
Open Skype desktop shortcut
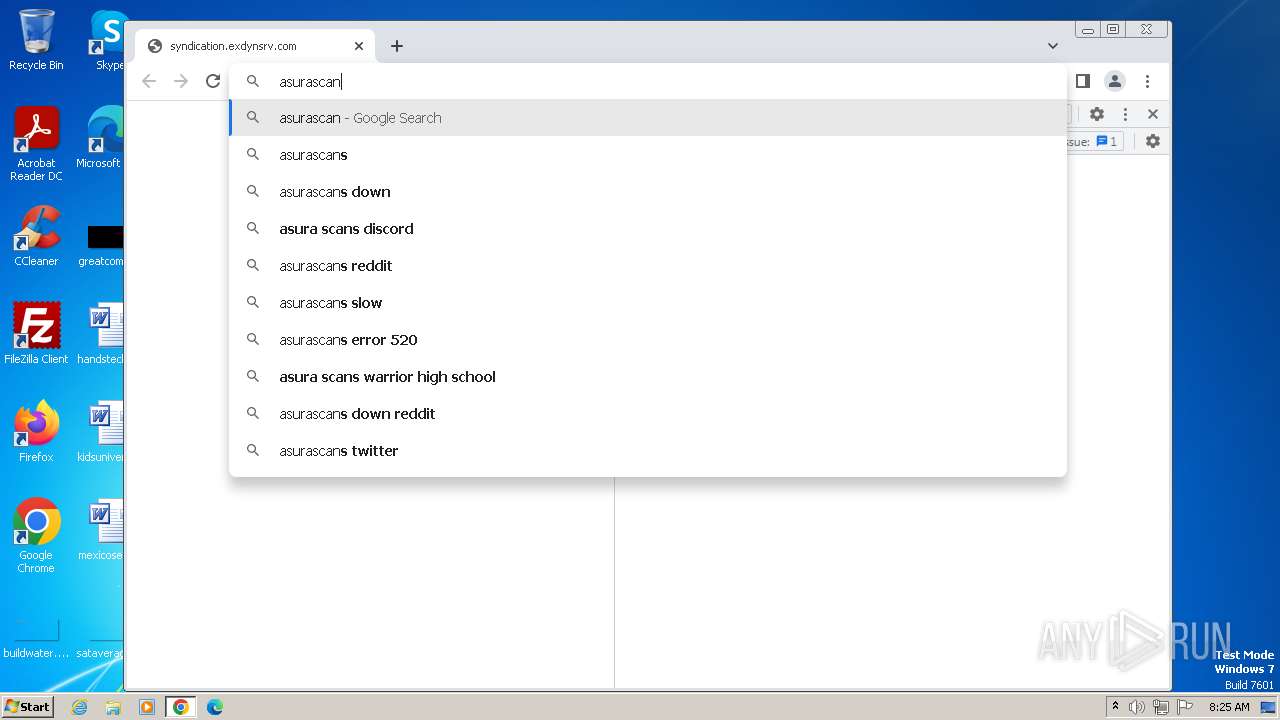coord(108,40)
